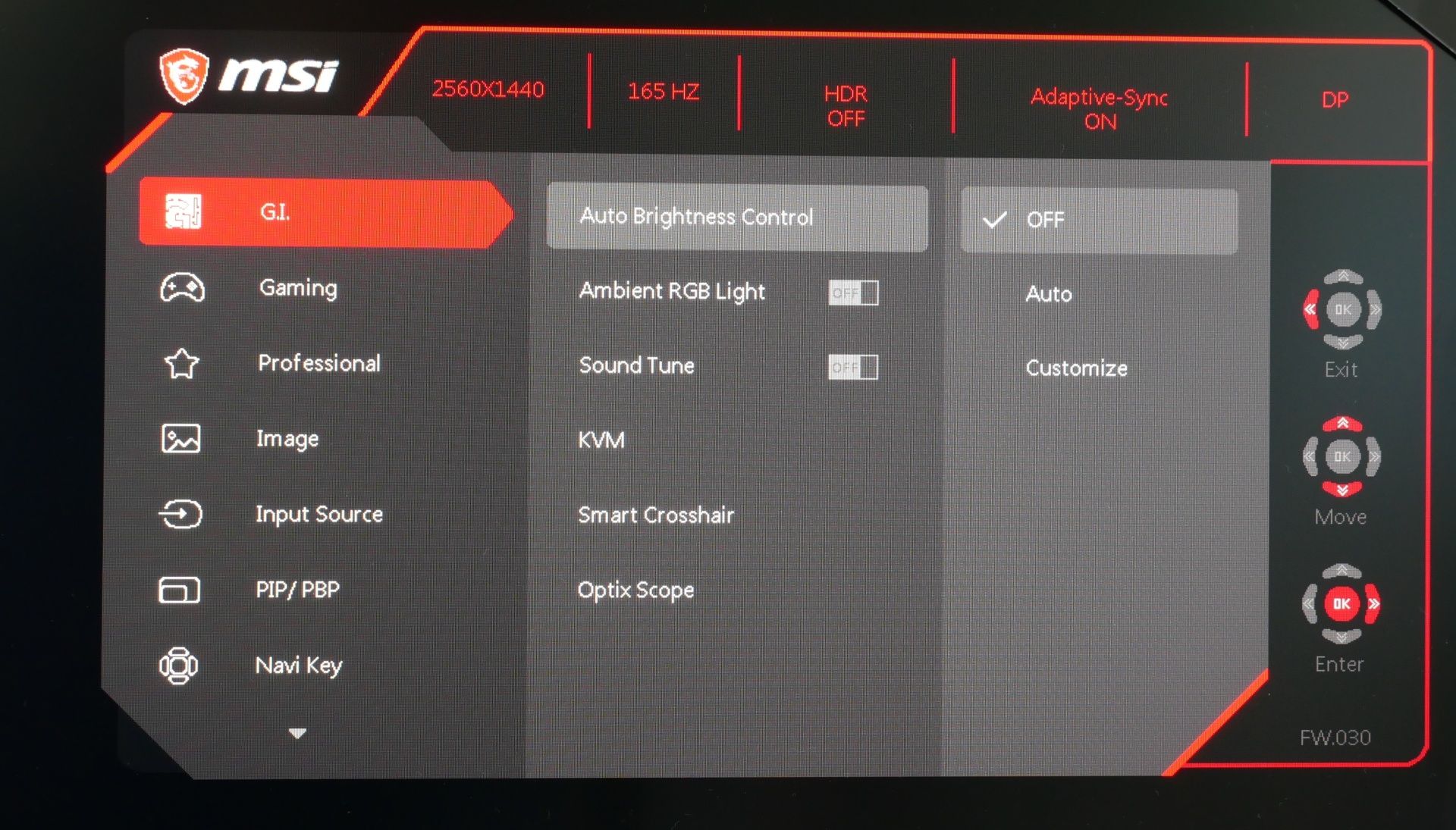Click the Move label
This screenshot has height=830, width=1456.
pos(1340,517)
